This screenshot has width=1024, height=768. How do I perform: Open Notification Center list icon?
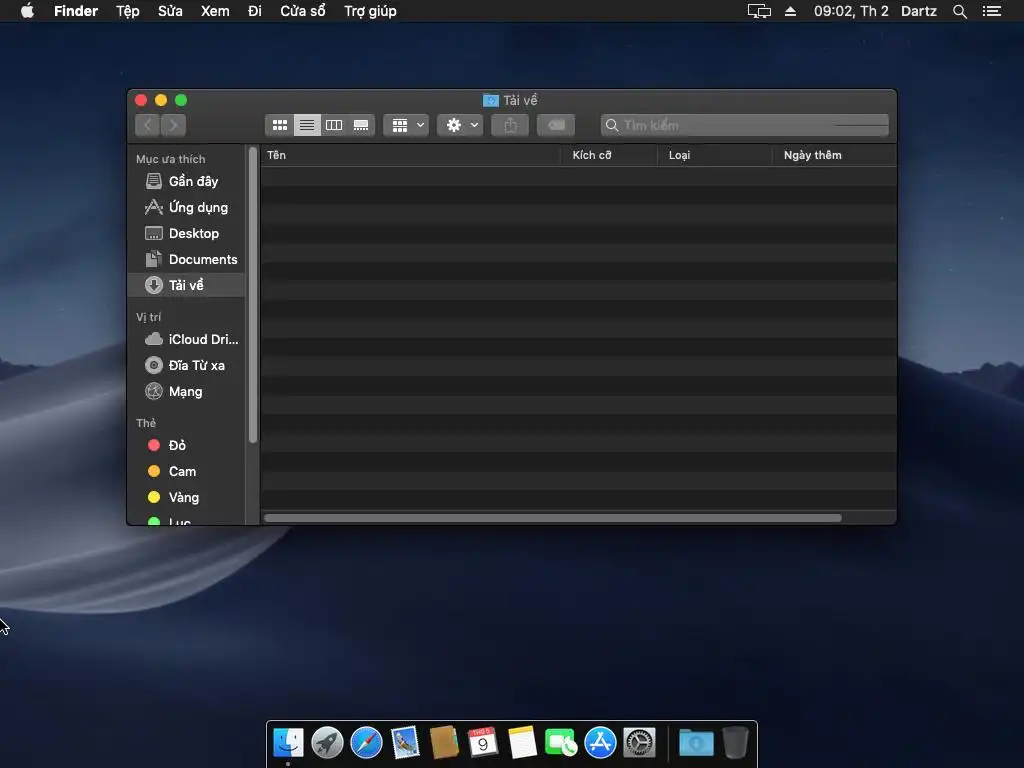pos(992,11)
